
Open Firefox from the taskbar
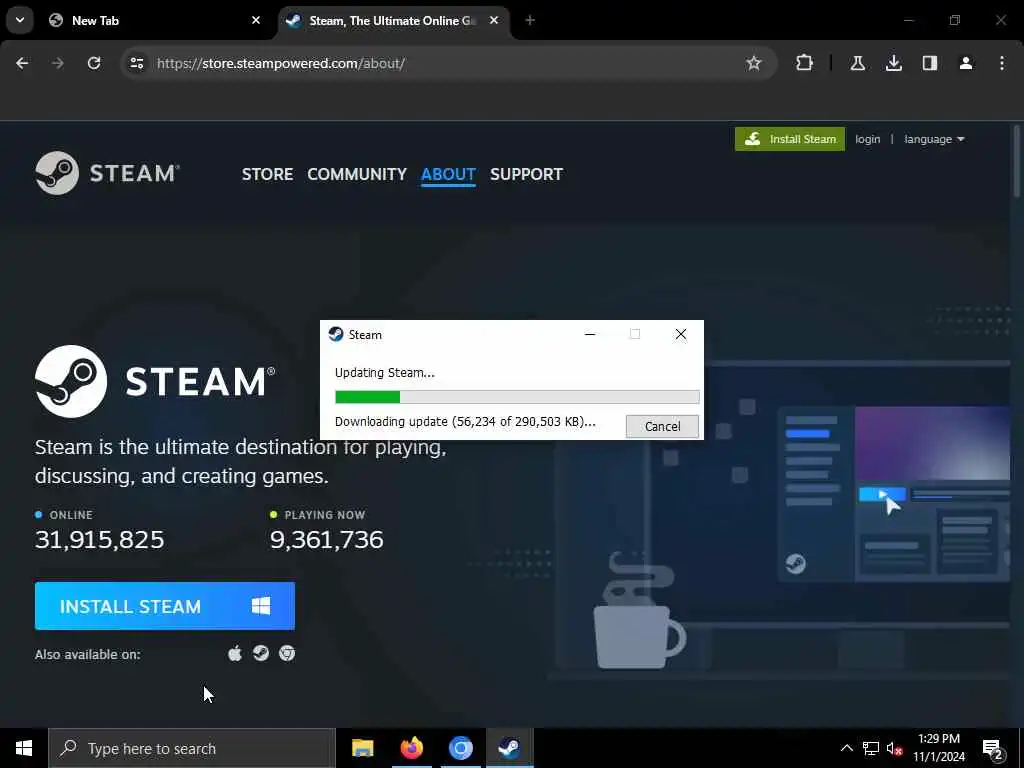(411, 748)
